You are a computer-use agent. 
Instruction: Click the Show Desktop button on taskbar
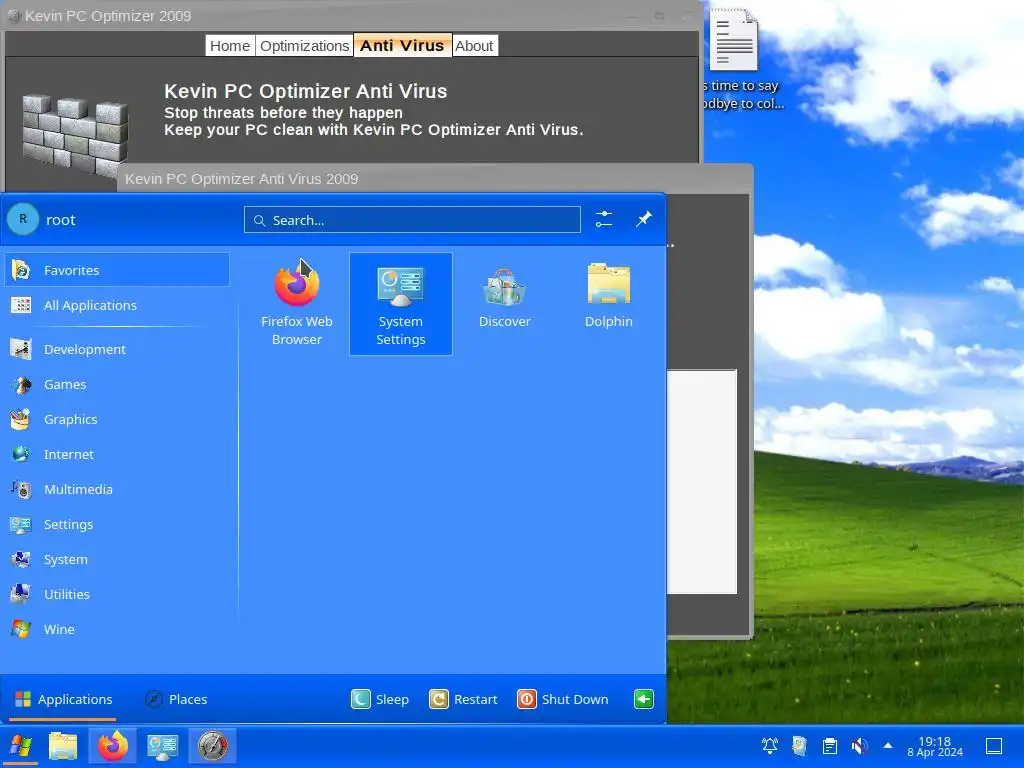pos(994,745)
